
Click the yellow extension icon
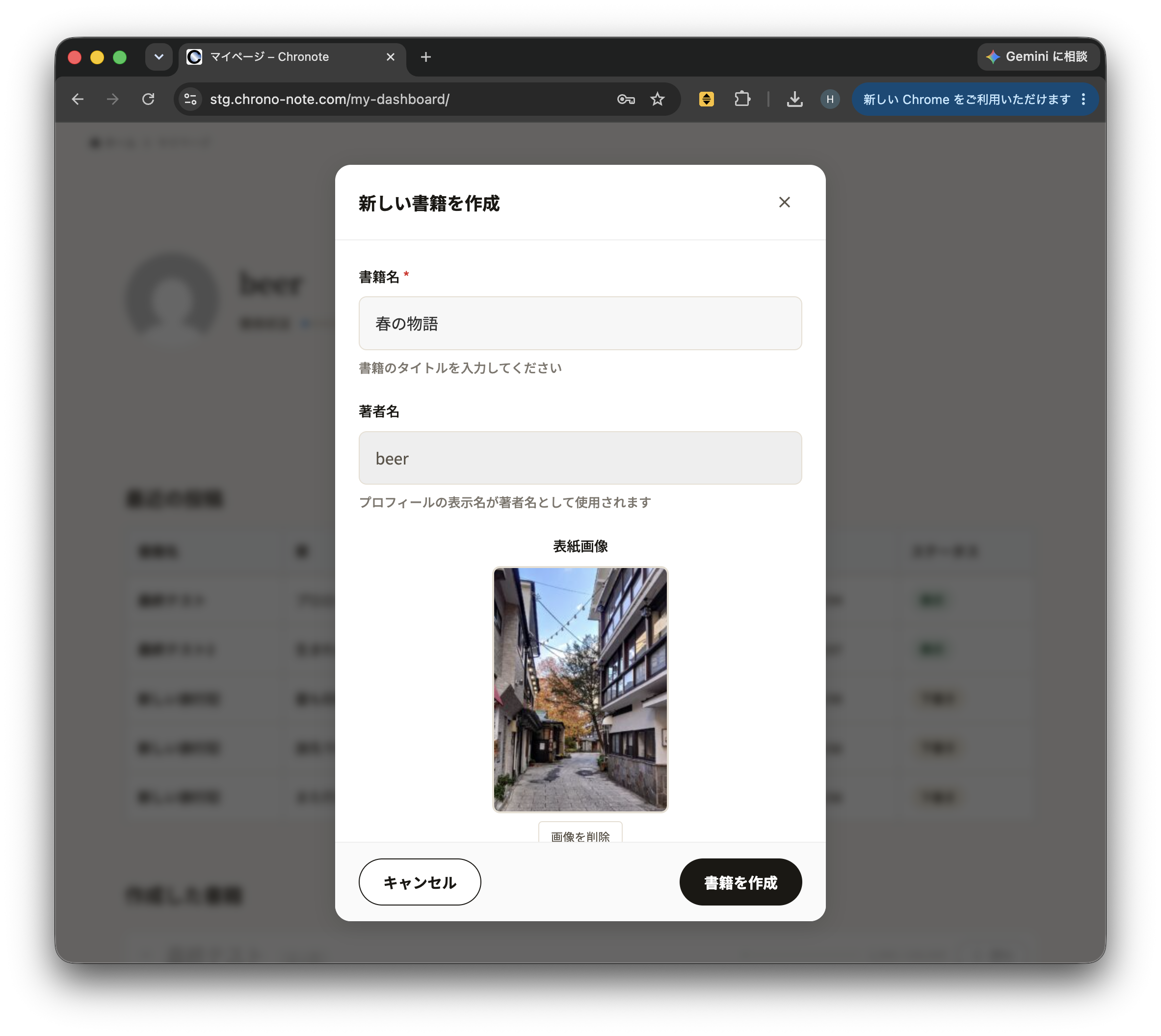(x=706, y=99)
